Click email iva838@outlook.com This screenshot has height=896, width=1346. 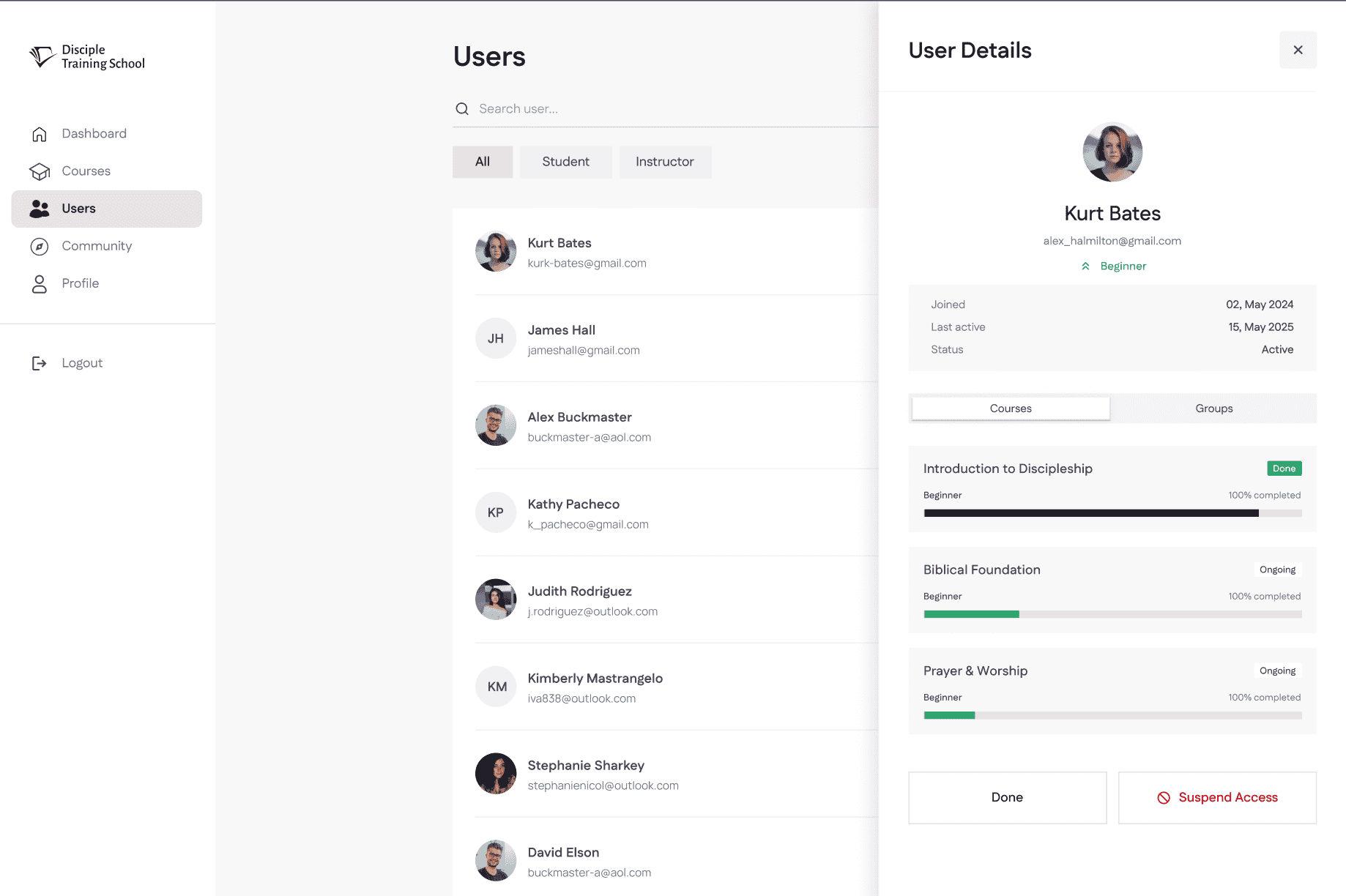click(581, 699)
